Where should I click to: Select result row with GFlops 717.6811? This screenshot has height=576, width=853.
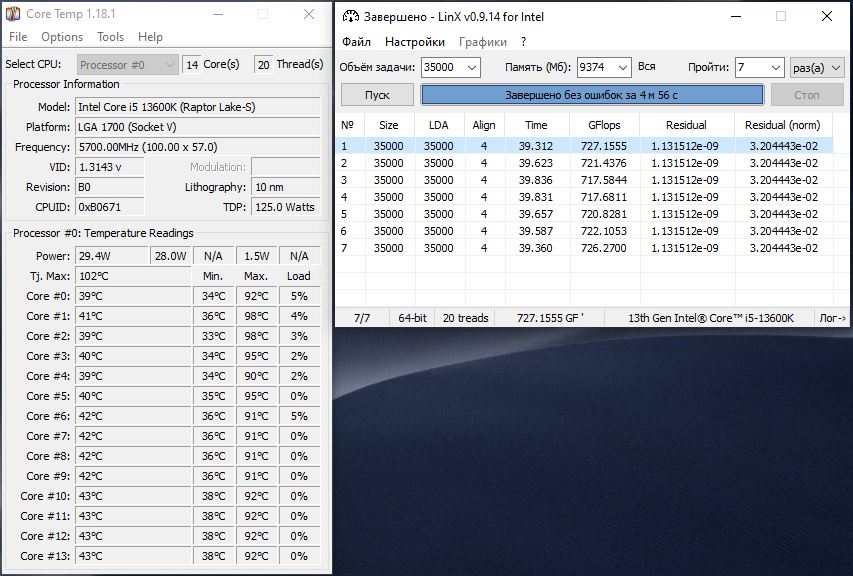coord(584,197)
